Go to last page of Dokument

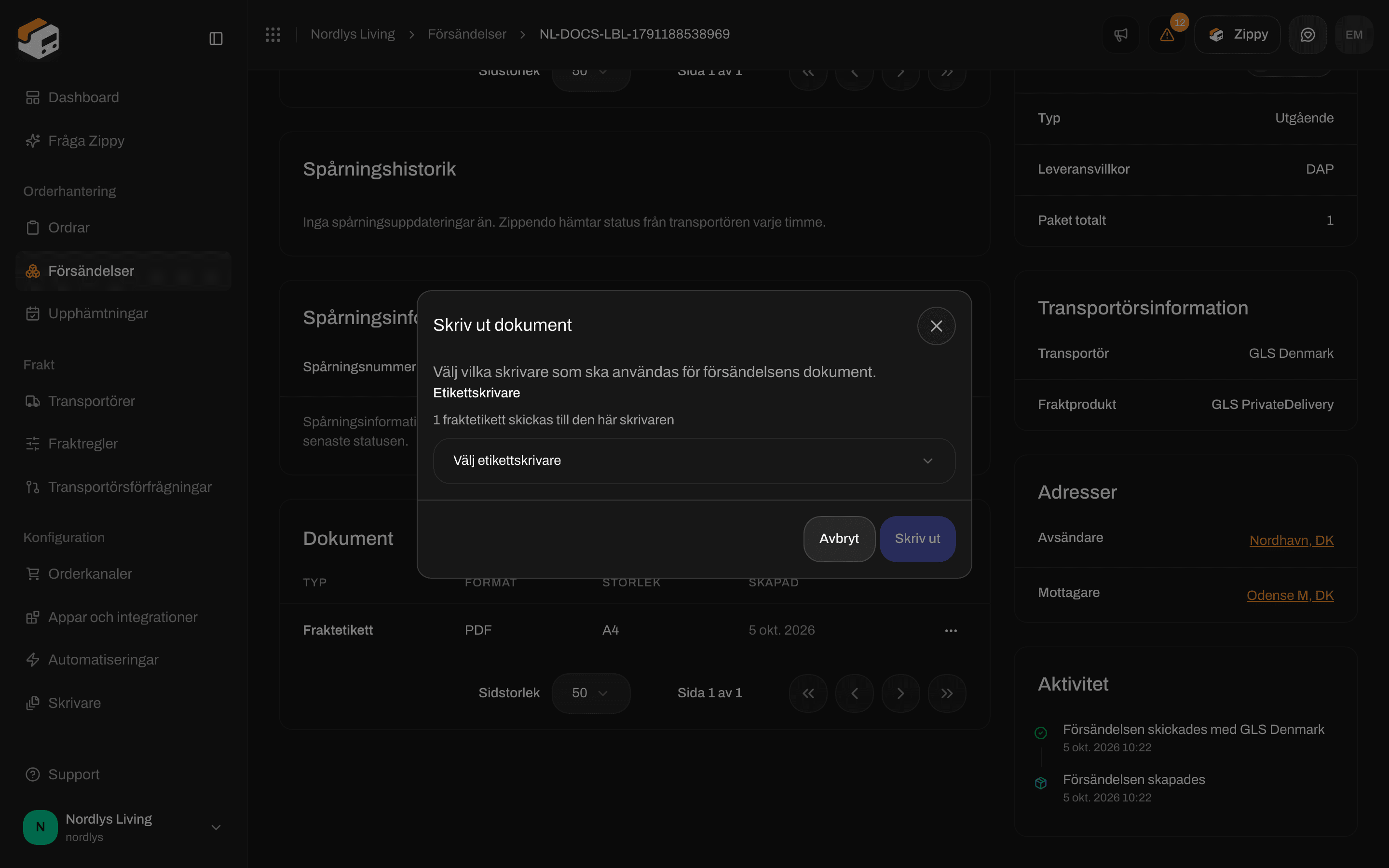tap(947, 693)
